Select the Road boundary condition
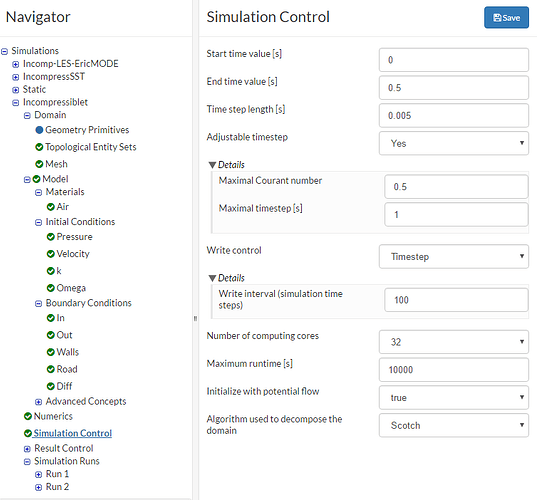 pos(67,369)
